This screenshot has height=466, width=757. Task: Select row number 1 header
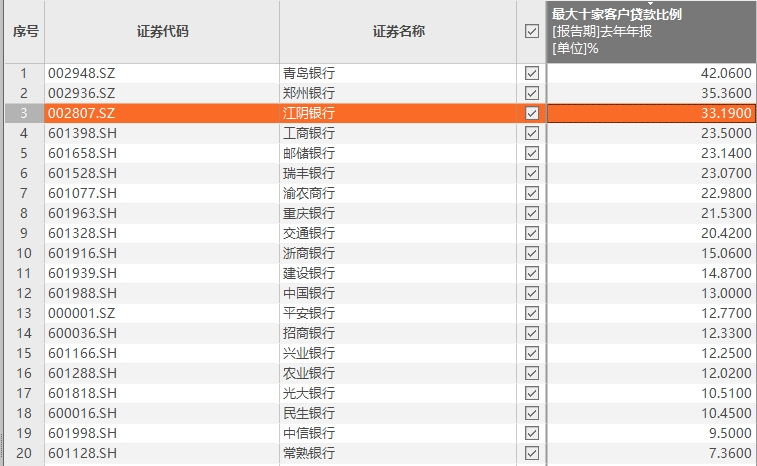[x=23, y=73]
